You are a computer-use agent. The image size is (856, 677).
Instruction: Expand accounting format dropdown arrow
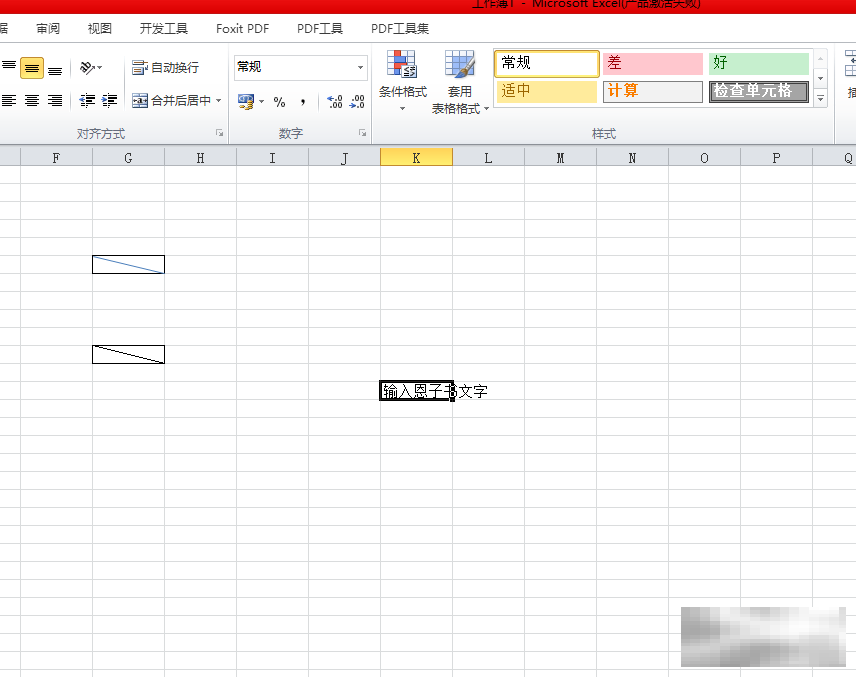261,101
